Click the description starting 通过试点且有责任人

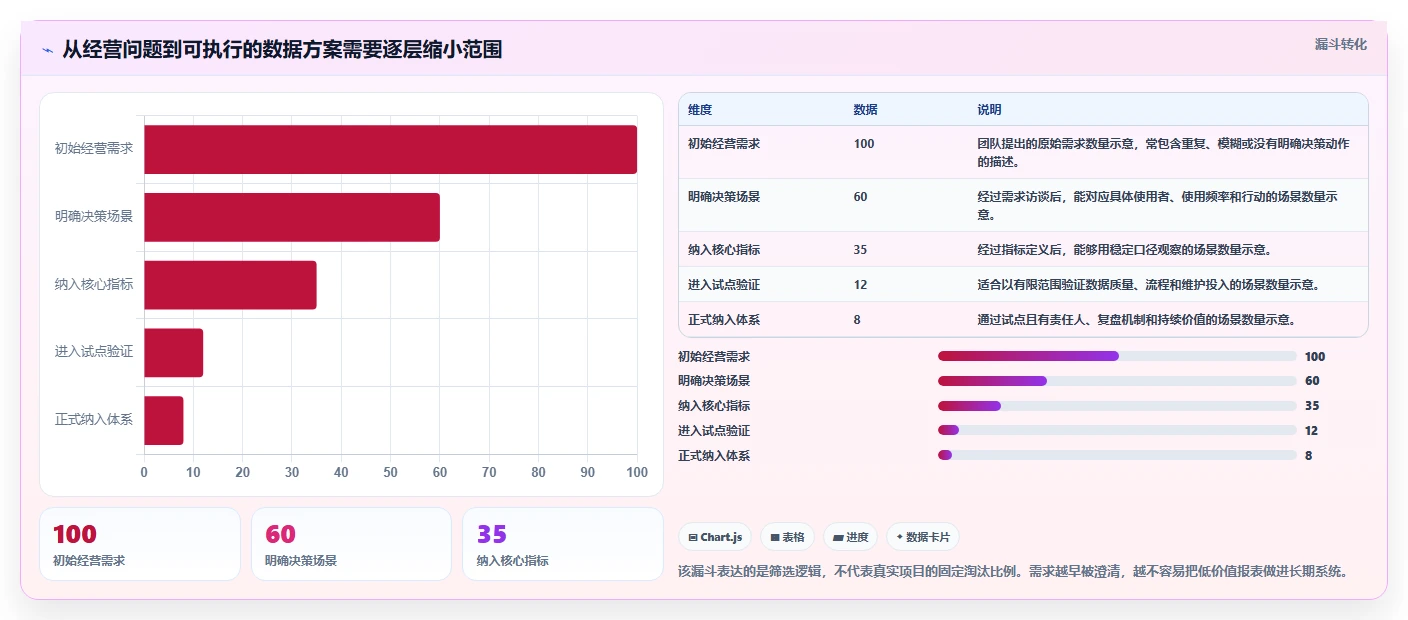pos(1137,320)
